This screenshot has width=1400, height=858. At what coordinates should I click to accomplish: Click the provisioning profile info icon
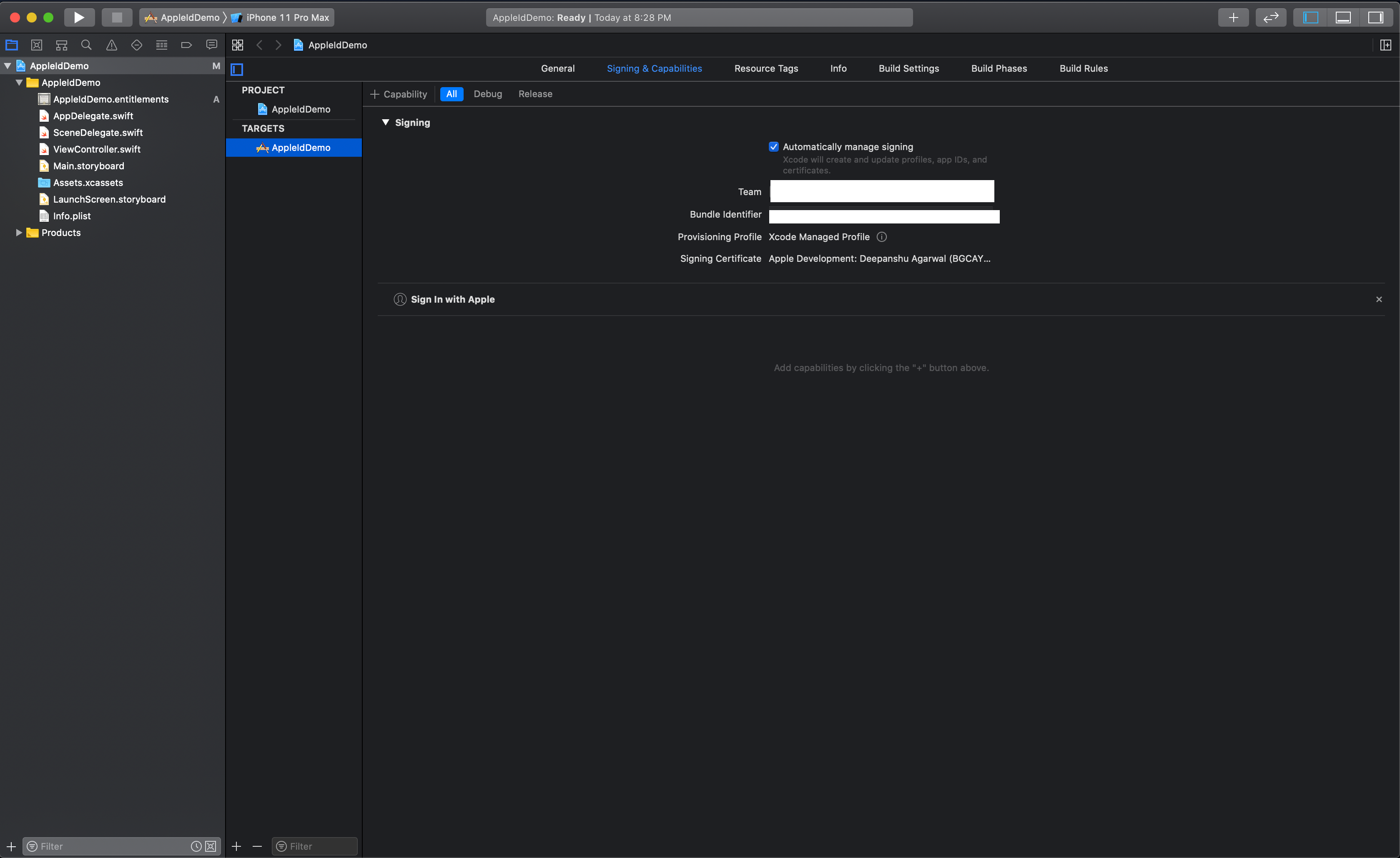[882, 237]
